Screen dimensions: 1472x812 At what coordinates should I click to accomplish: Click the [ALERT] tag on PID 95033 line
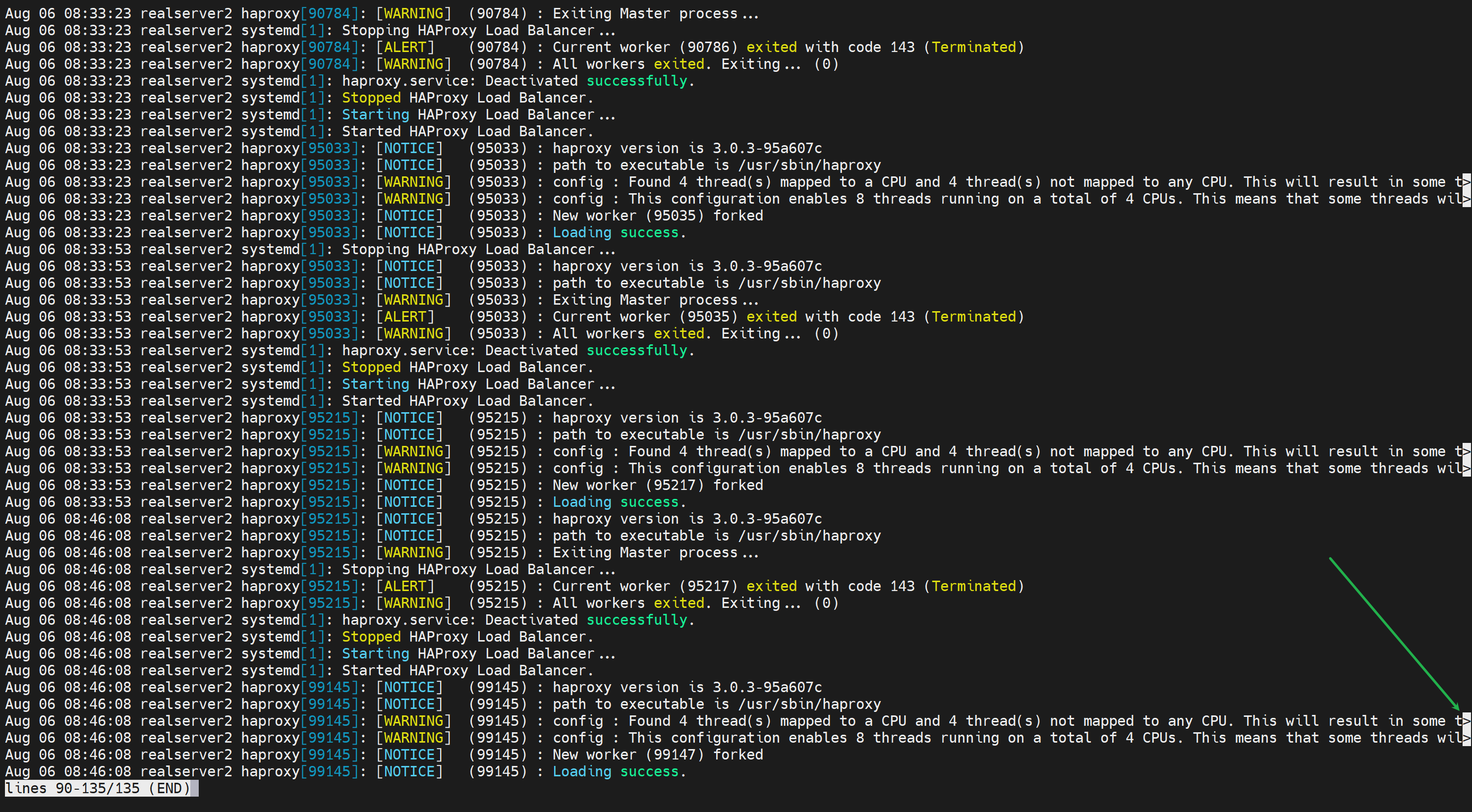[x=405, y=317]
